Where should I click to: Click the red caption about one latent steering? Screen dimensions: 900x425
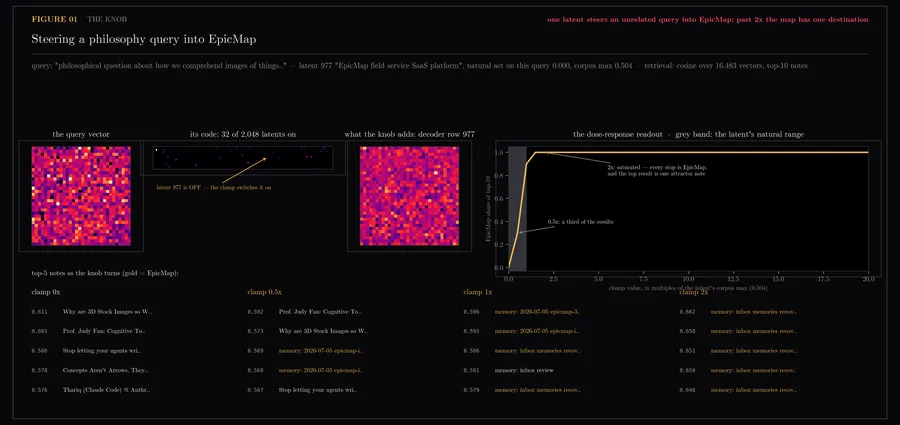(708, 20)
